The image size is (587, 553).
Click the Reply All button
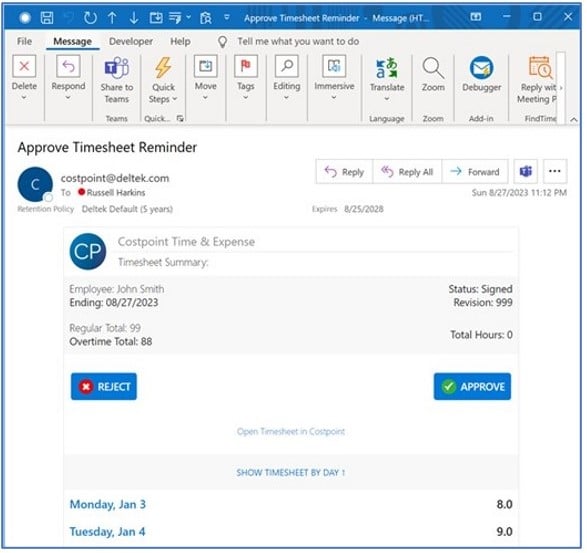pos(407,171)
